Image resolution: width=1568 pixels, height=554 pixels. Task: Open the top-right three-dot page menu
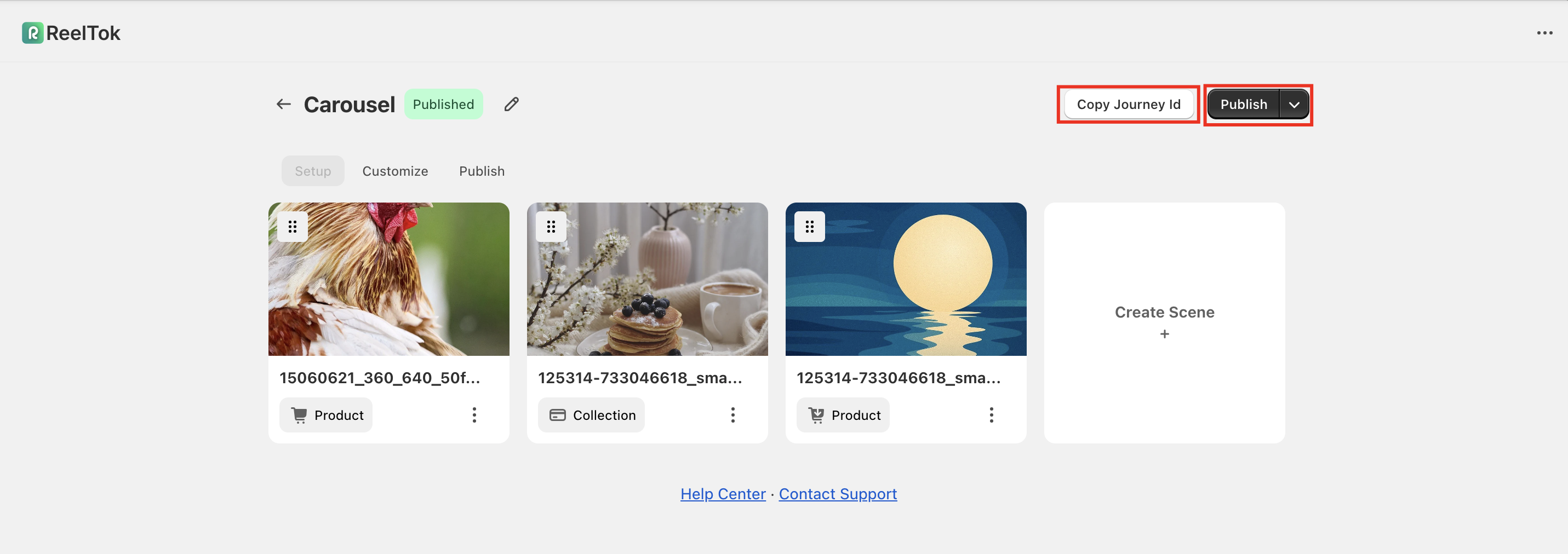click(1544, 33)
